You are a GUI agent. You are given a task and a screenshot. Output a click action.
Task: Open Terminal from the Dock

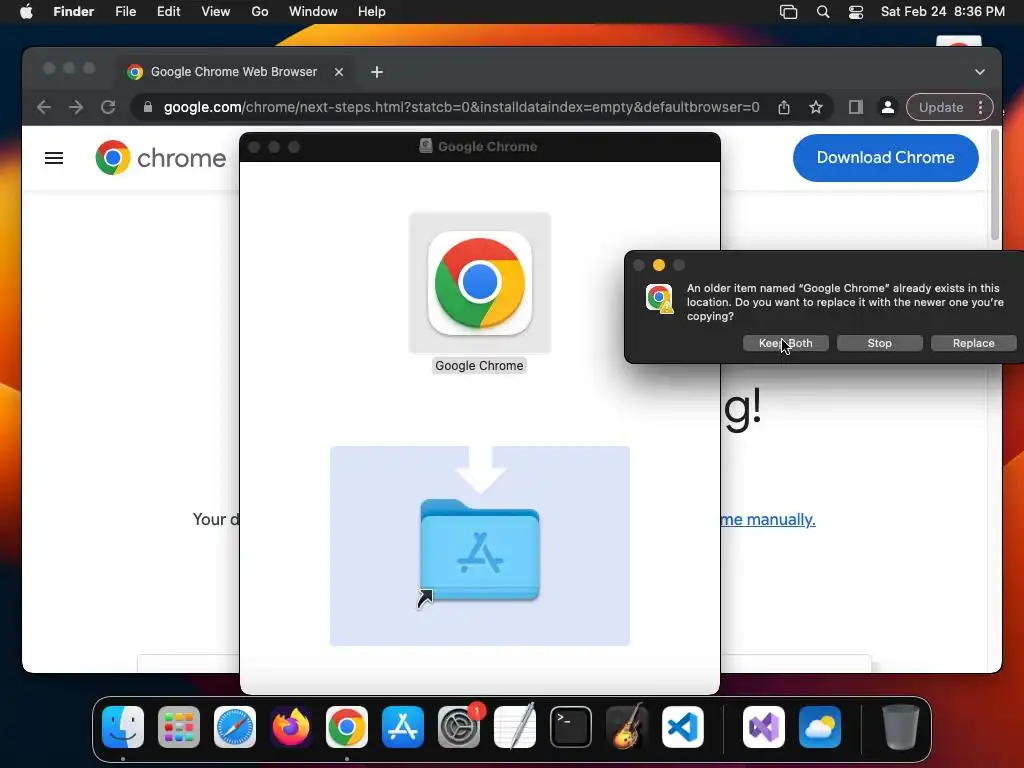pyautogui.click(x=571, y=727)
